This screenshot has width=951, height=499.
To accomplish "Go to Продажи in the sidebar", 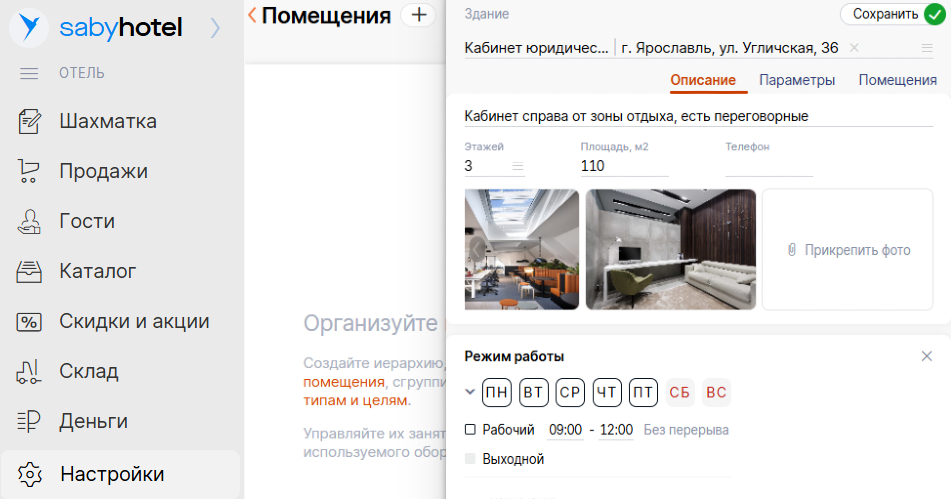I will tap(103, 172).
